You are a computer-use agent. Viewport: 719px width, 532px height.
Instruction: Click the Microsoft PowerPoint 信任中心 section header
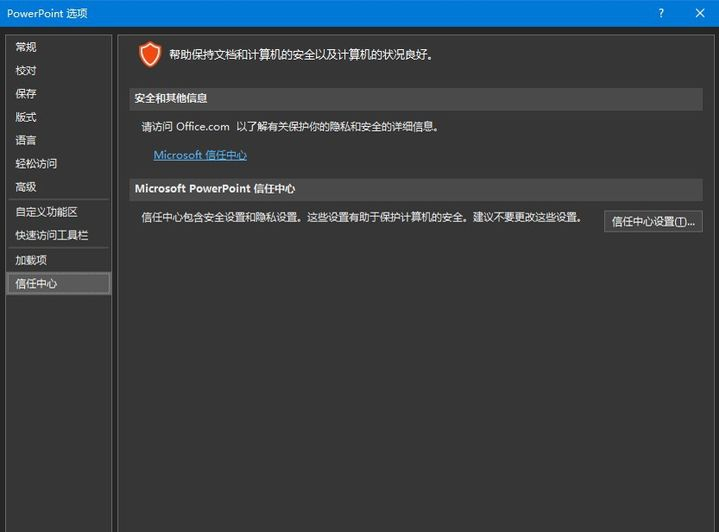point(415,189)
